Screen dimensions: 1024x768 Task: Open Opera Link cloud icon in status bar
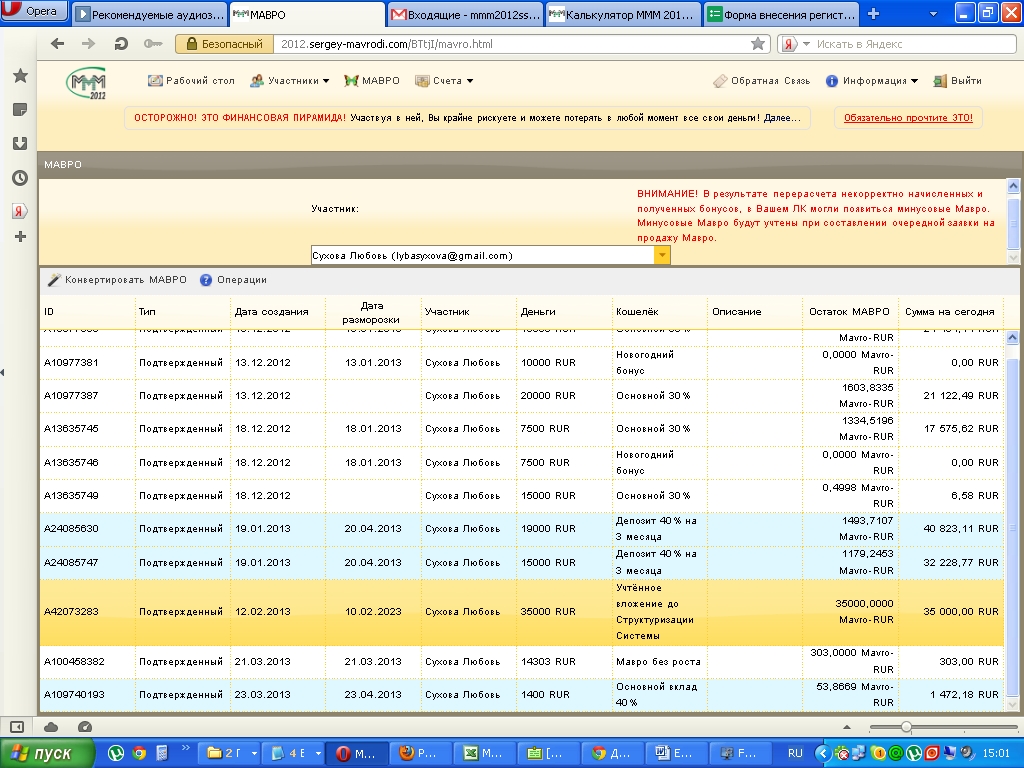(x=51, y=727)
